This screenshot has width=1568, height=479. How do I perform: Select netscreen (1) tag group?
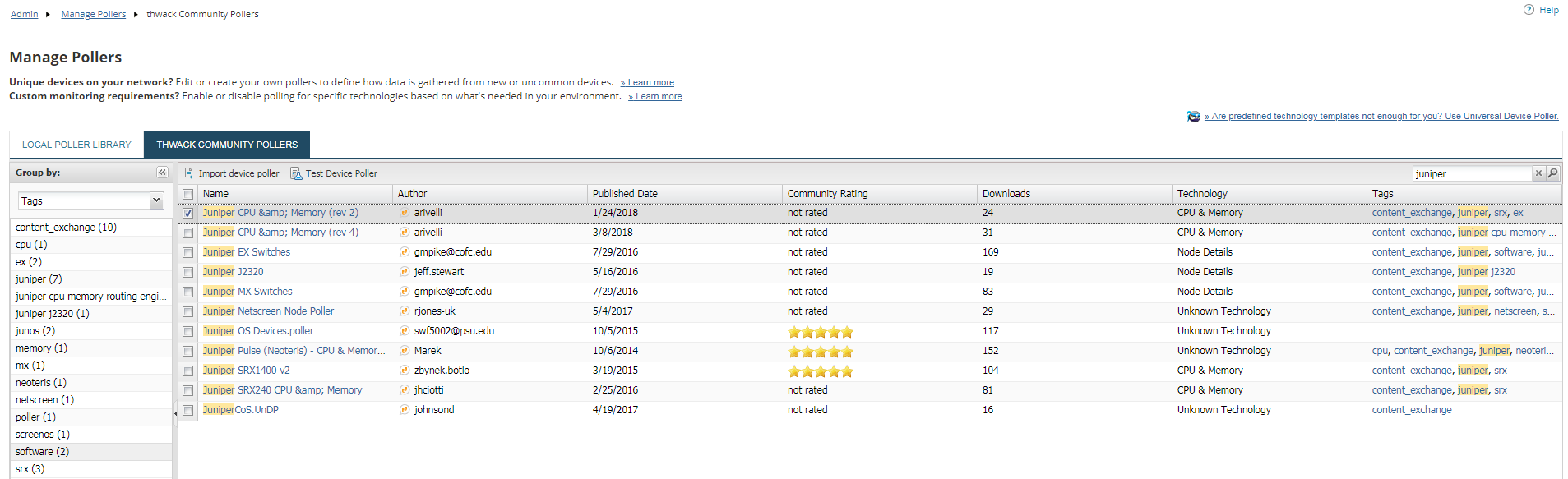coord(44,400)
